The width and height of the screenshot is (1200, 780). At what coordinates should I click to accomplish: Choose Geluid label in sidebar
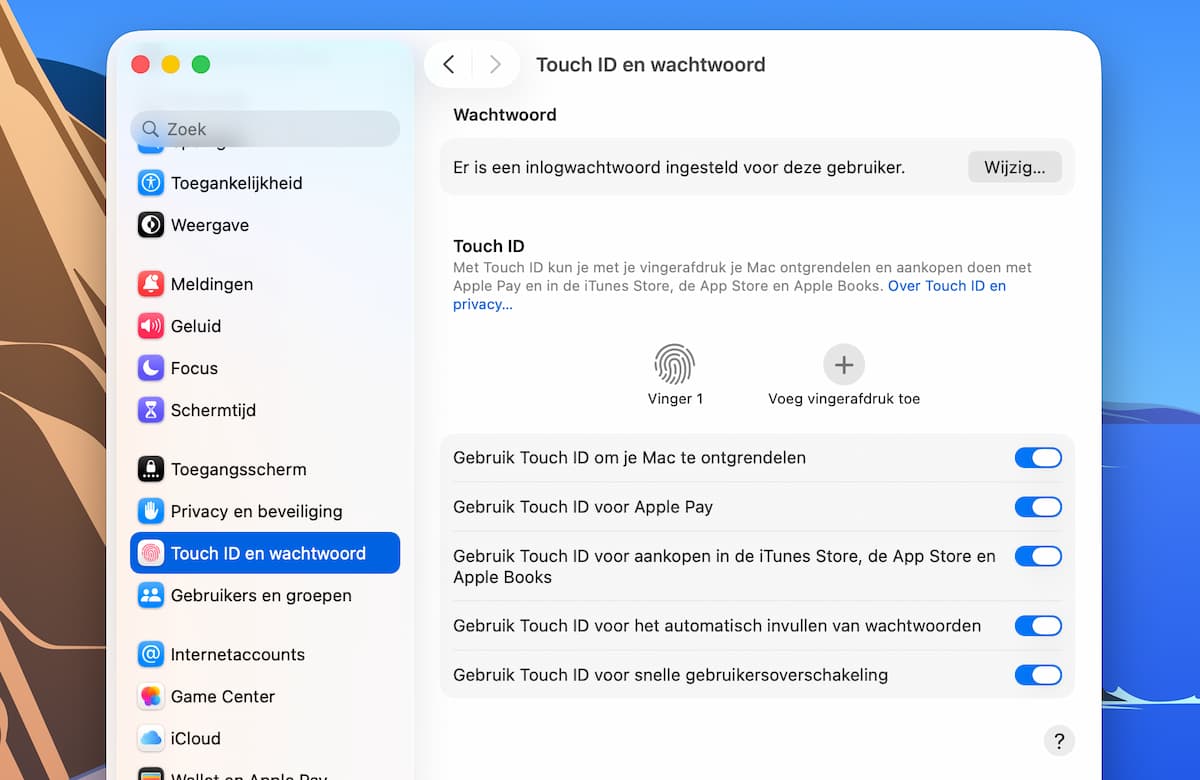(x=196, y=326)
